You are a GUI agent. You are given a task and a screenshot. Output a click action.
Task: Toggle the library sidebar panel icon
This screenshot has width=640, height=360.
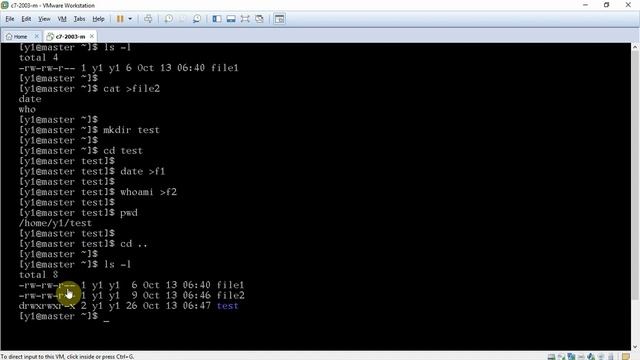coord(217,19)
